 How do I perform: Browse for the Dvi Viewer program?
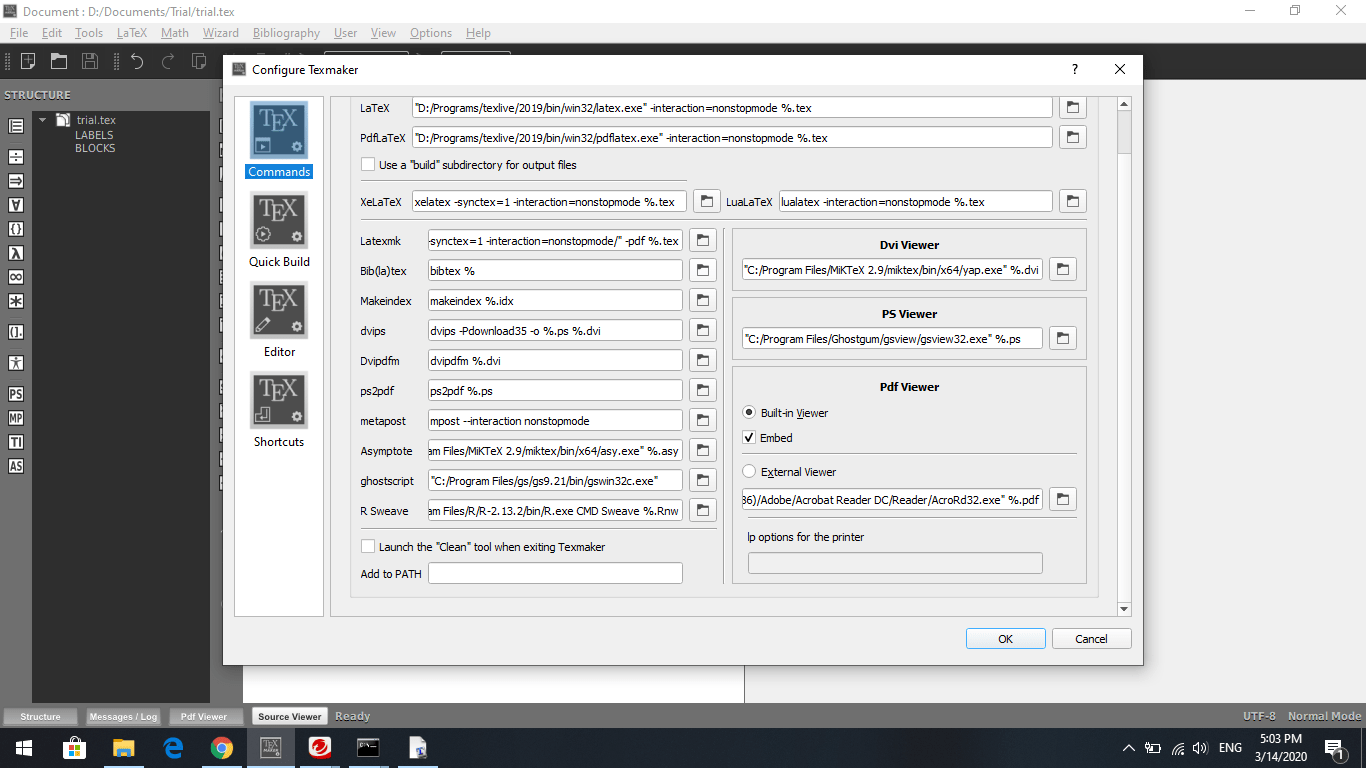(1062, 268)
